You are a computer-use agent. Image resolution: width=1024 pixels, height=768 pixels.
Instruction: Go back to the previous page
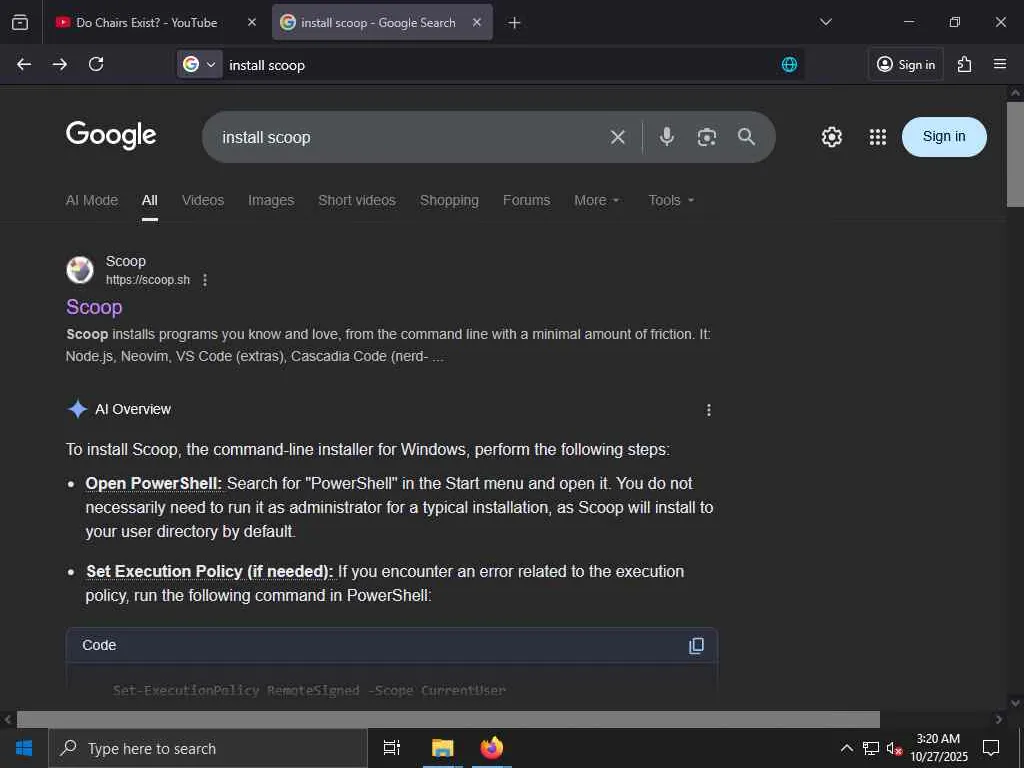tap(24, 64)
